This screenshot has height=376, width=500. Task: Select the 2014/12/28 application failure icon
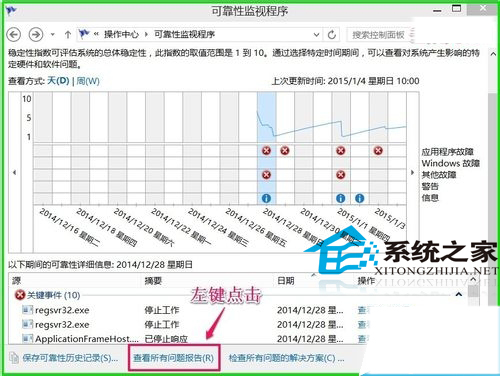point(266,151)
